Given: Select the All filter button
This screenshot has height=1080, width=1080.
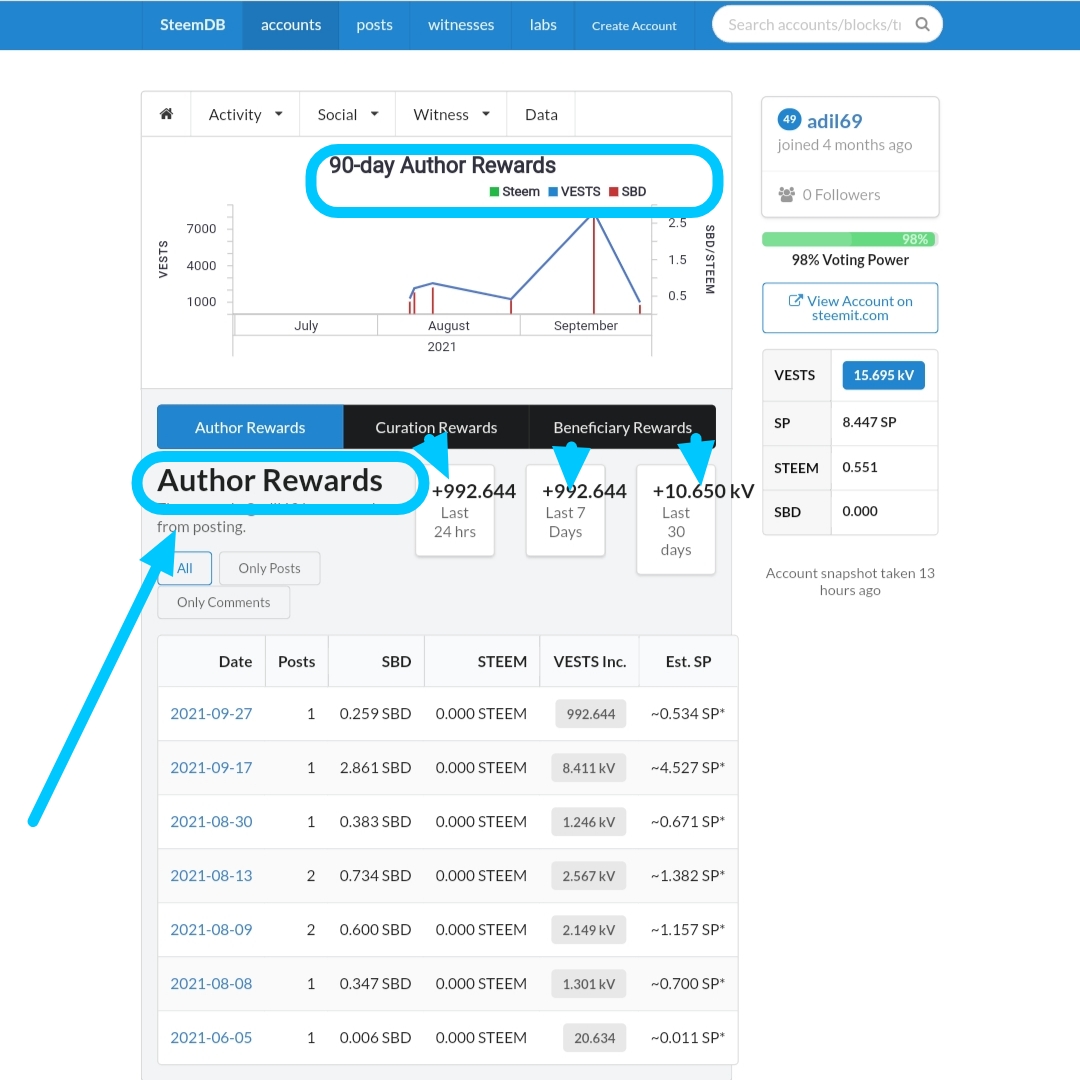Looking at the screenshot, I should point(185,568).
